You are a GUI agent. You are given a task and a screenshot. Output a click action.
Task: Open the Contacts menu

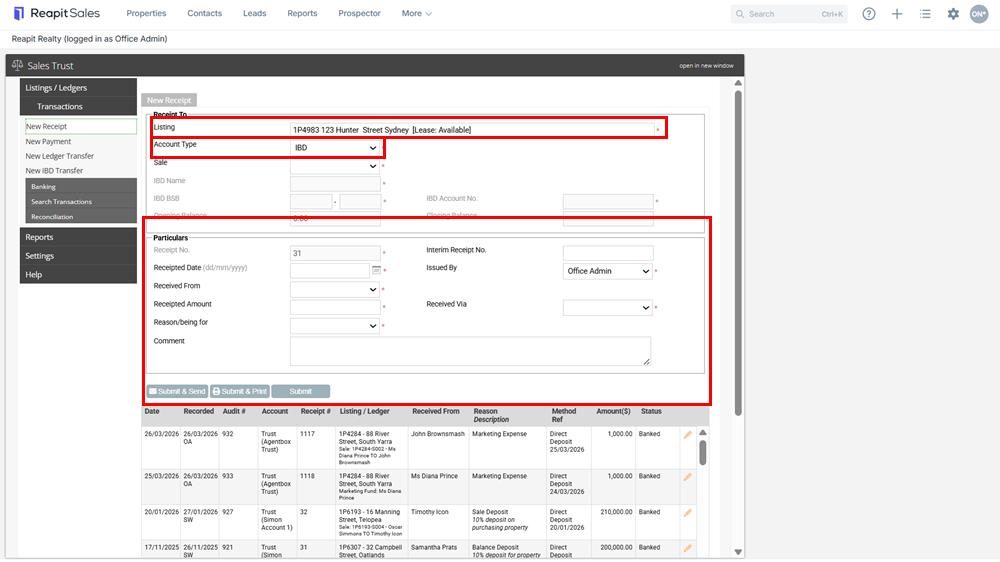[x=204, y=13]
